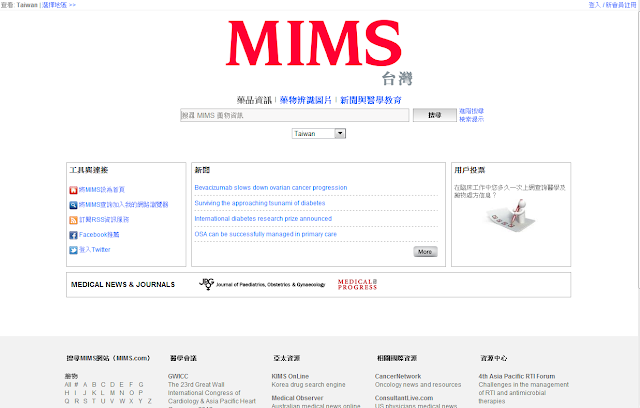The image size is (640, 408).
Task: Open the CancerNetwork footer link
Action: click(x=398, y=376)
